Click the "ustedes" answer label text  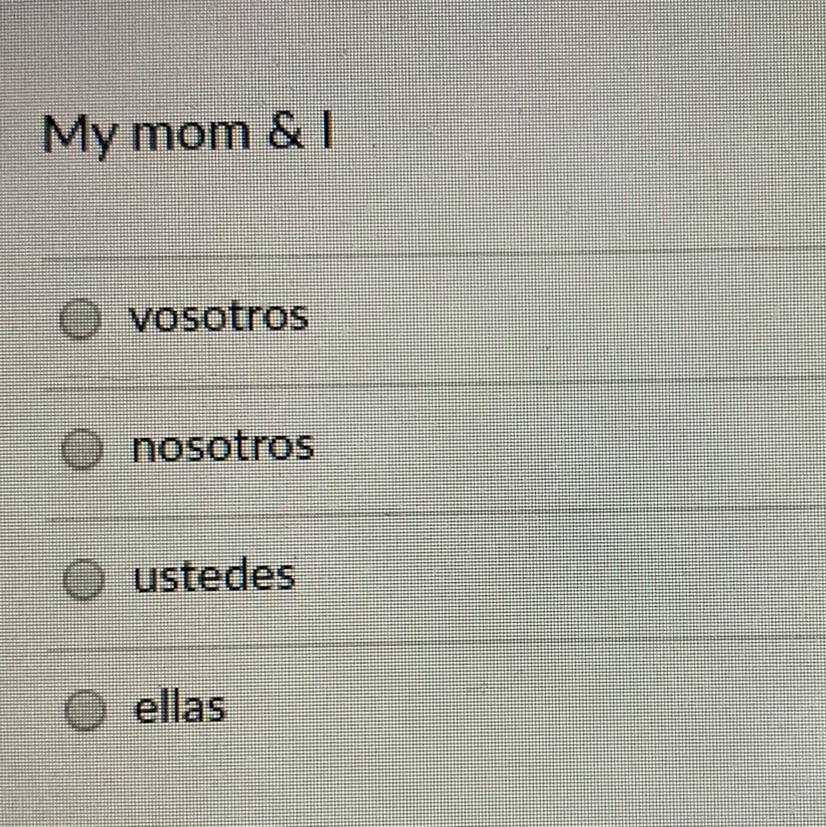[x=214, y=575]
